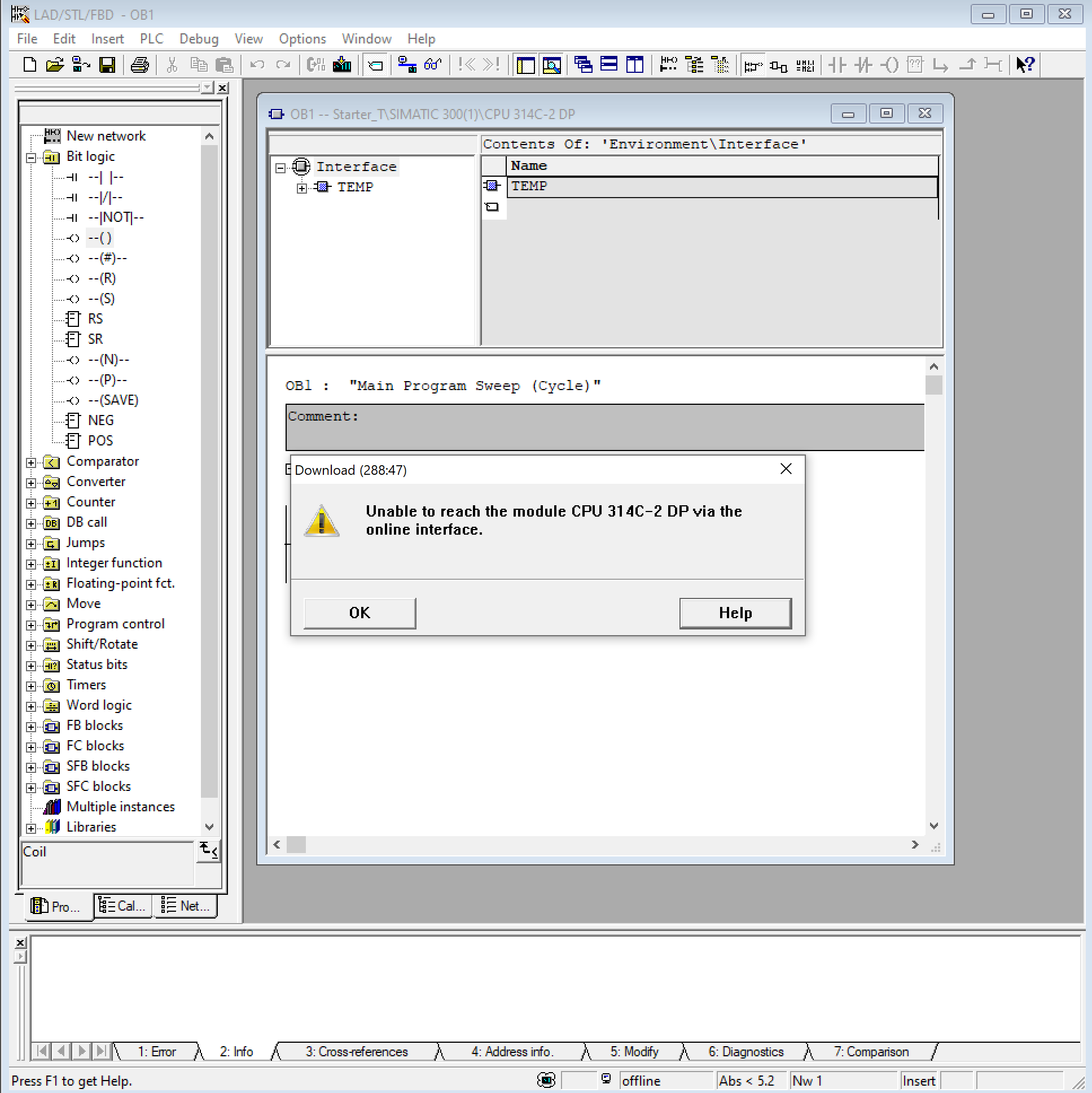The height and width of the screenshot is (1093, 1092).
Task: Click Help in the Download dialog
Action: (x=735, y=613)
